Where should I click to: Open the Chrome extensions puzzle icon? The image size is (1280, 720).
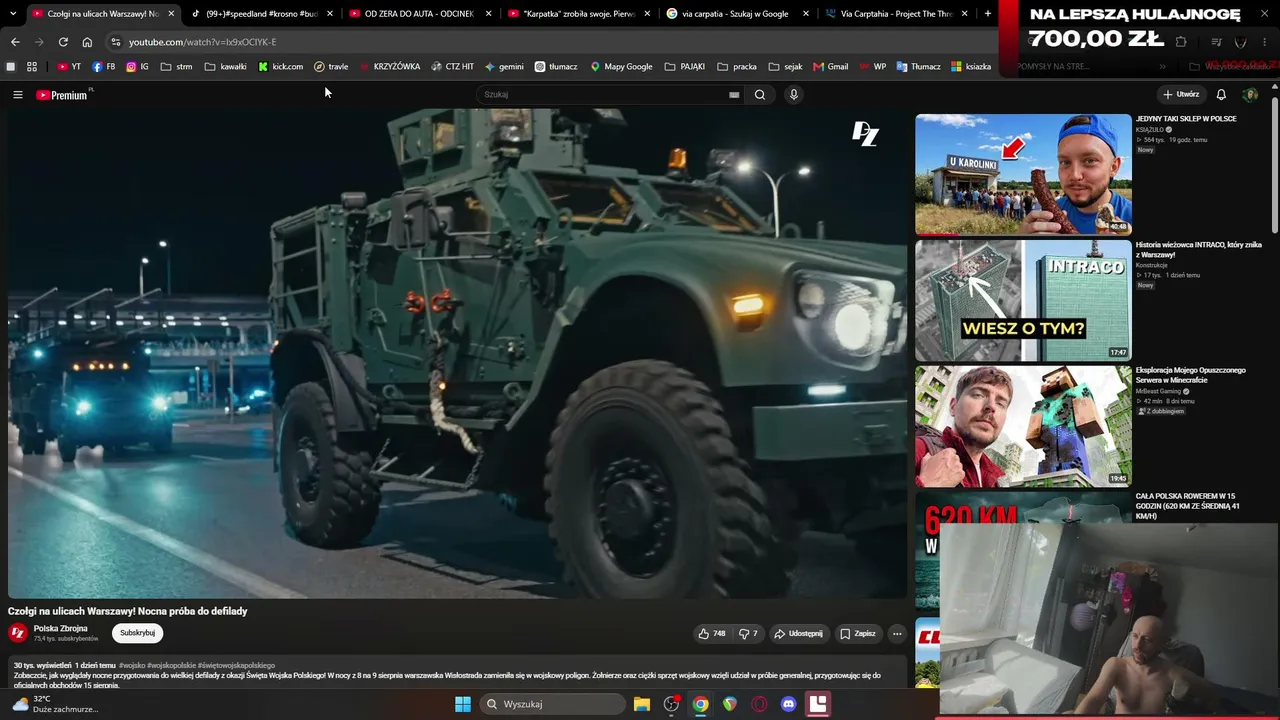coord(1181,42)
